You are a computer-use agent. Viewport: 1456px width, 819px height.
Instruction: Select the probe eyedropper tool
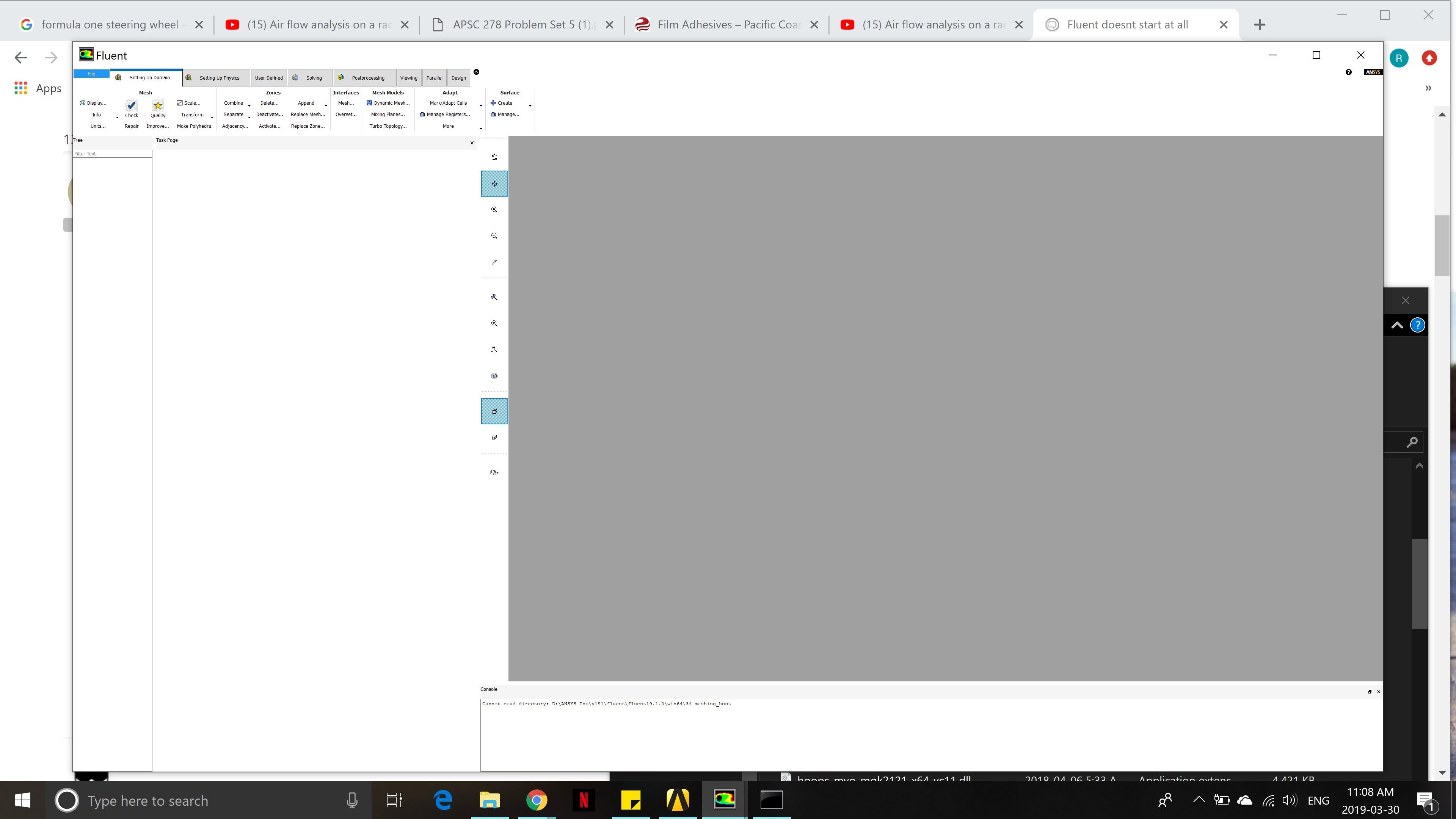494,262
